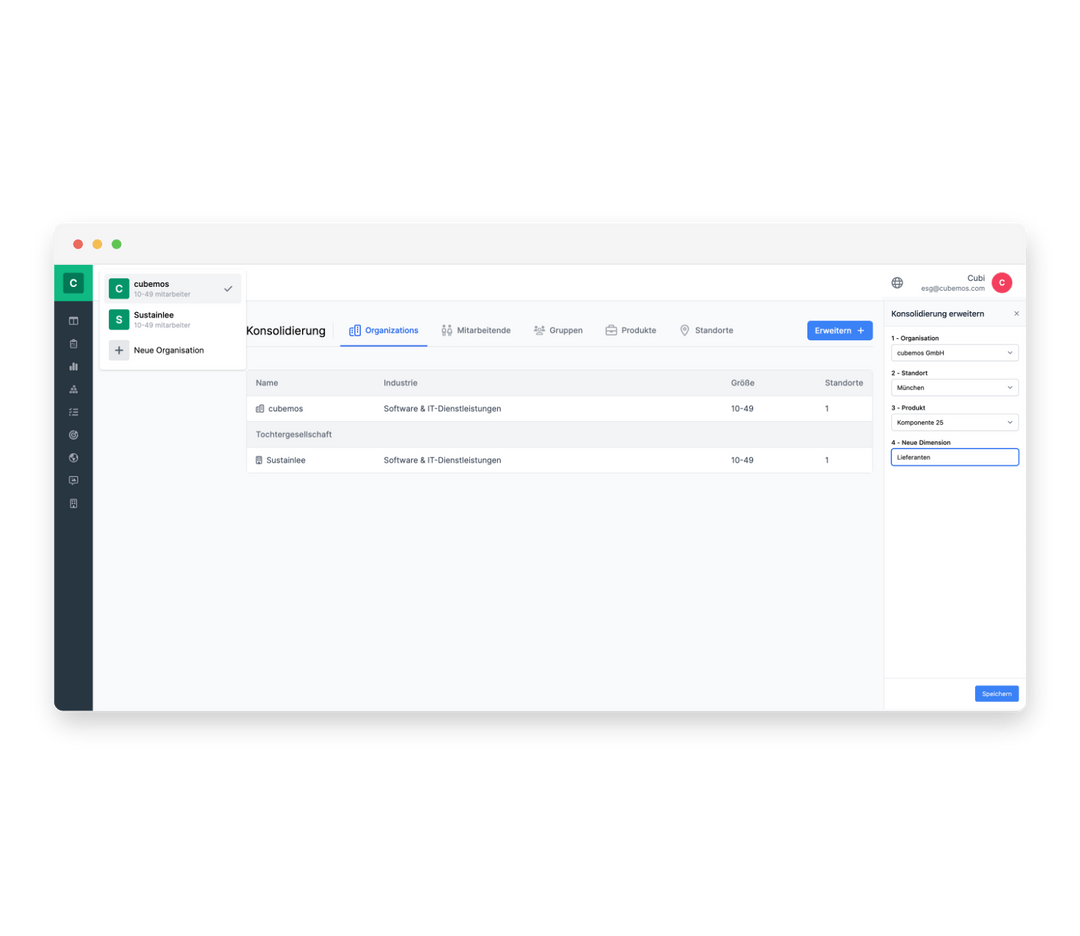
Task: Open the bar chart analytics icon
Action: pos(73,366)
